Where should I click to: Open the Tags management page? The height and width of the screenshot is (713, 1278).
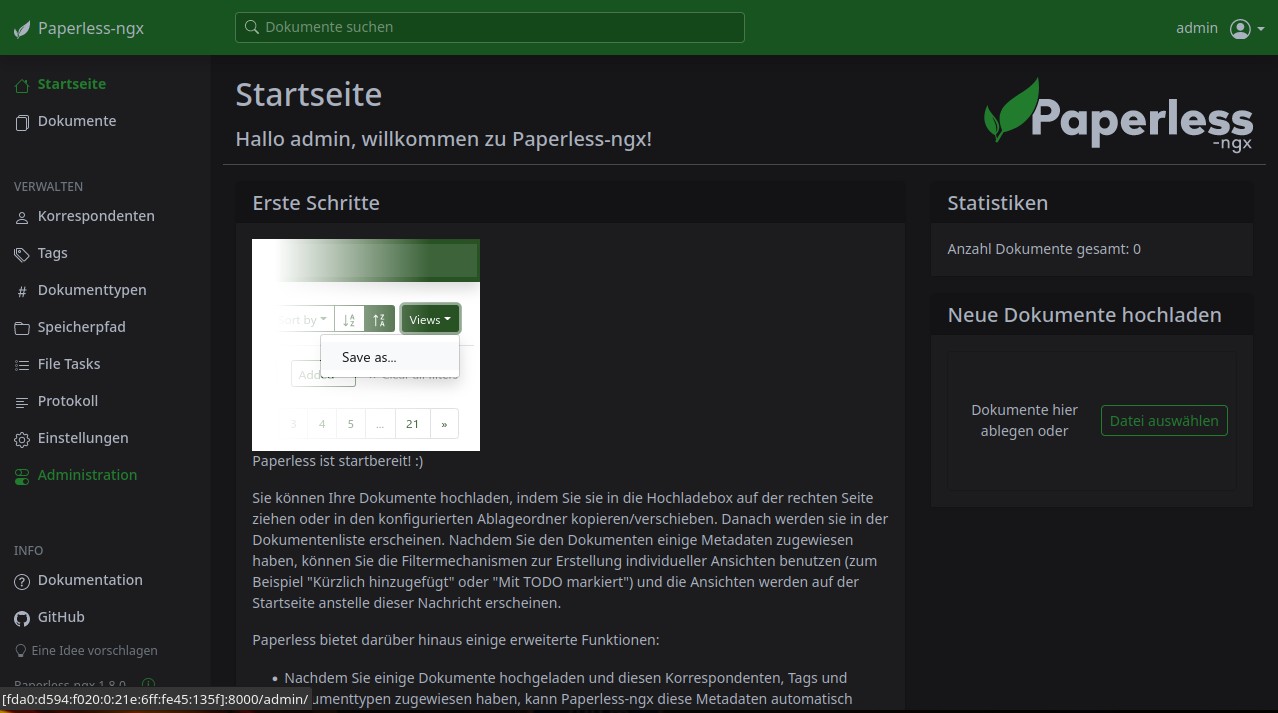[53, 254]
